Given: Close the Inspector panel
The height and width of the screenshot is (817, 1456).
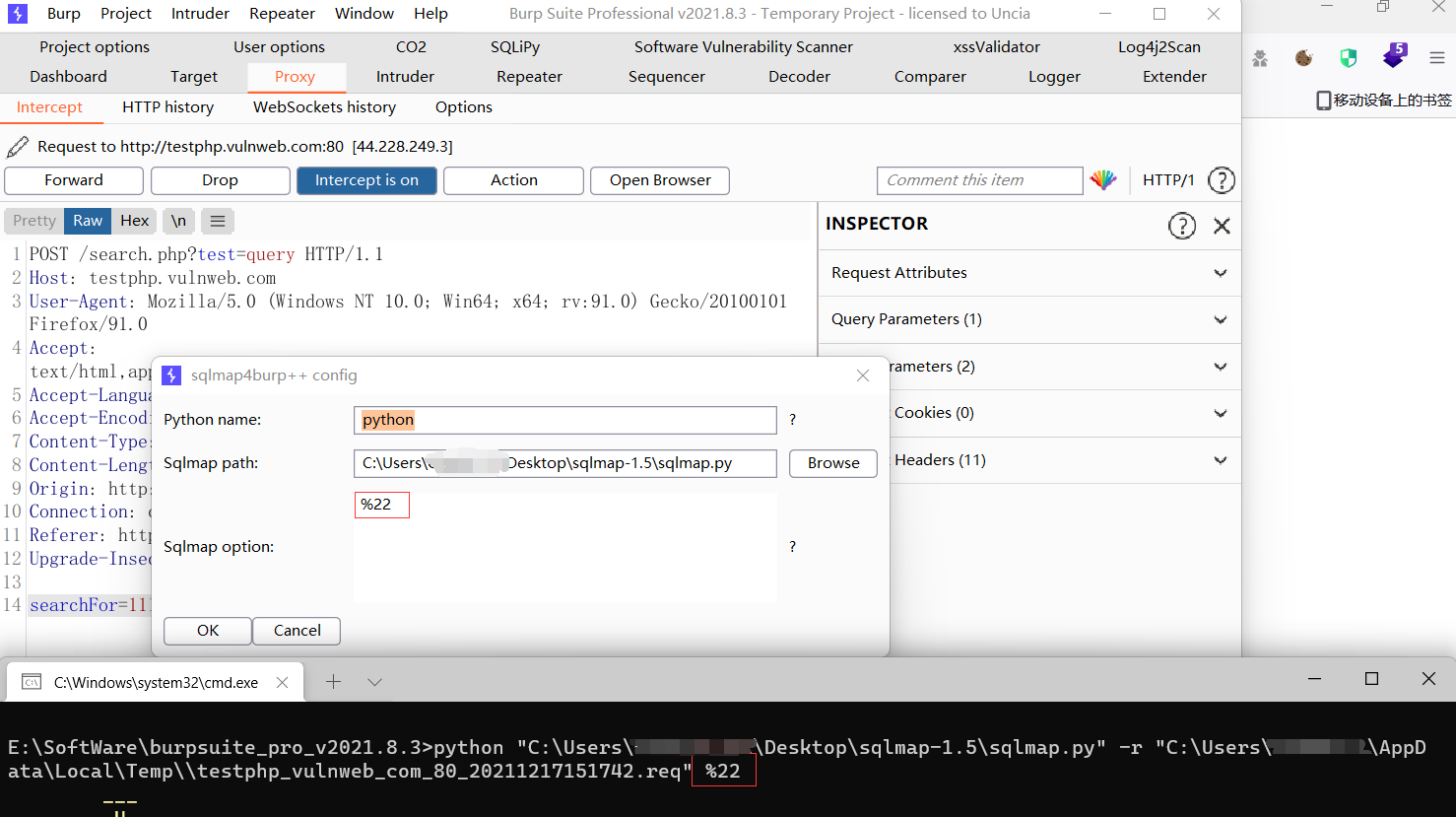Looking at the screenshot, I should click(x=1222, y=226).
